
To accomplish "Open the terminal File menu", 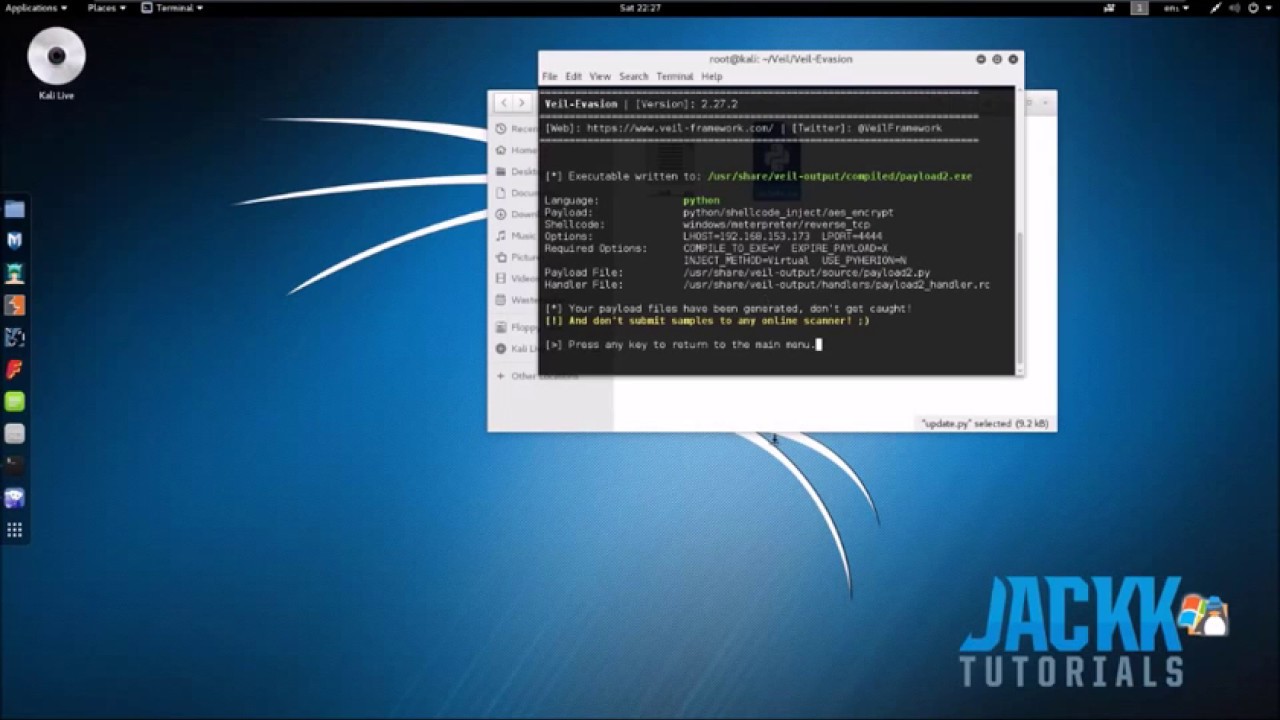I will tap(549, 76).
